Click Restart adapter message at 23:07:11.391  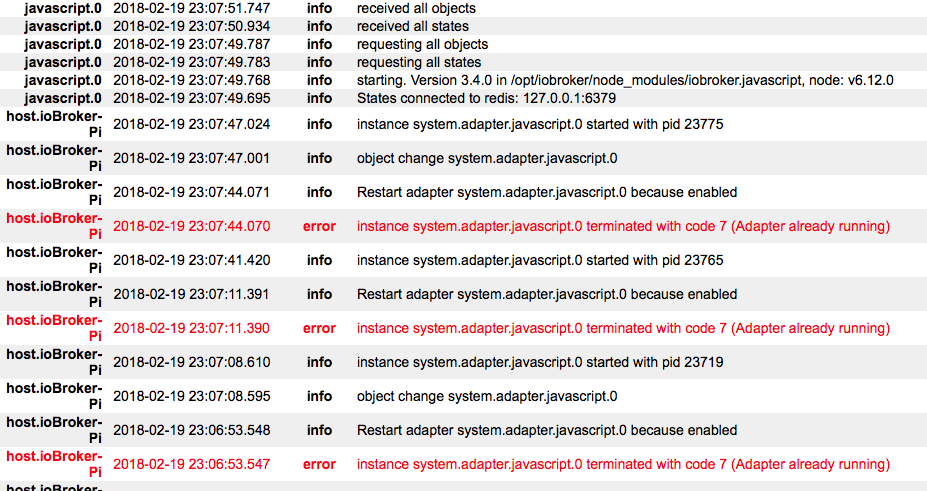tap(547, 294)
